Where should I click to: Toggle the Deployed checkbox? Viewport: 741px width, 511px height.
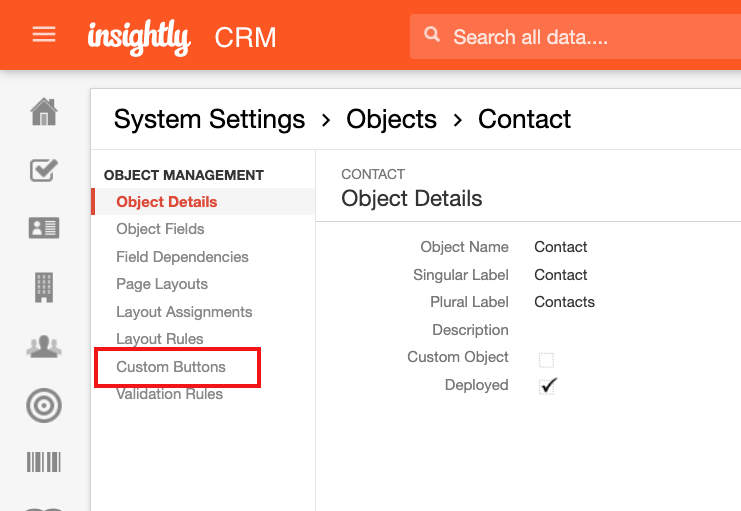[547, 386]
